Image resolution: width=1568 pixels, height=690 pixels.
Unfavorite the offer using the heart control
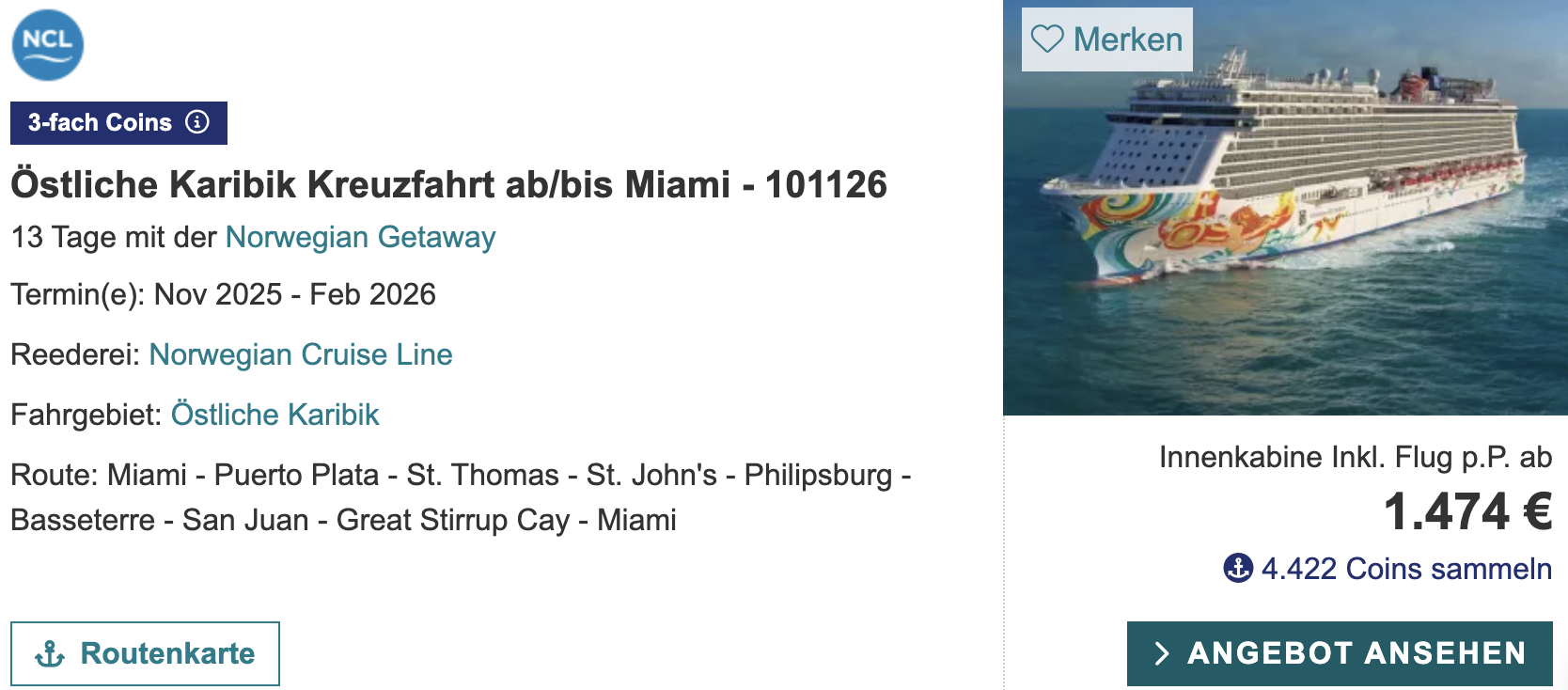pos(1046,39)
